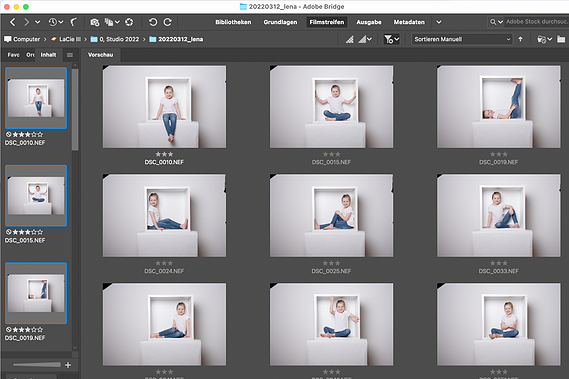Screen dimensions: 569x379
Task: Click the DSC_0033.NEF label under preview
Action: [x=499, y=271]
